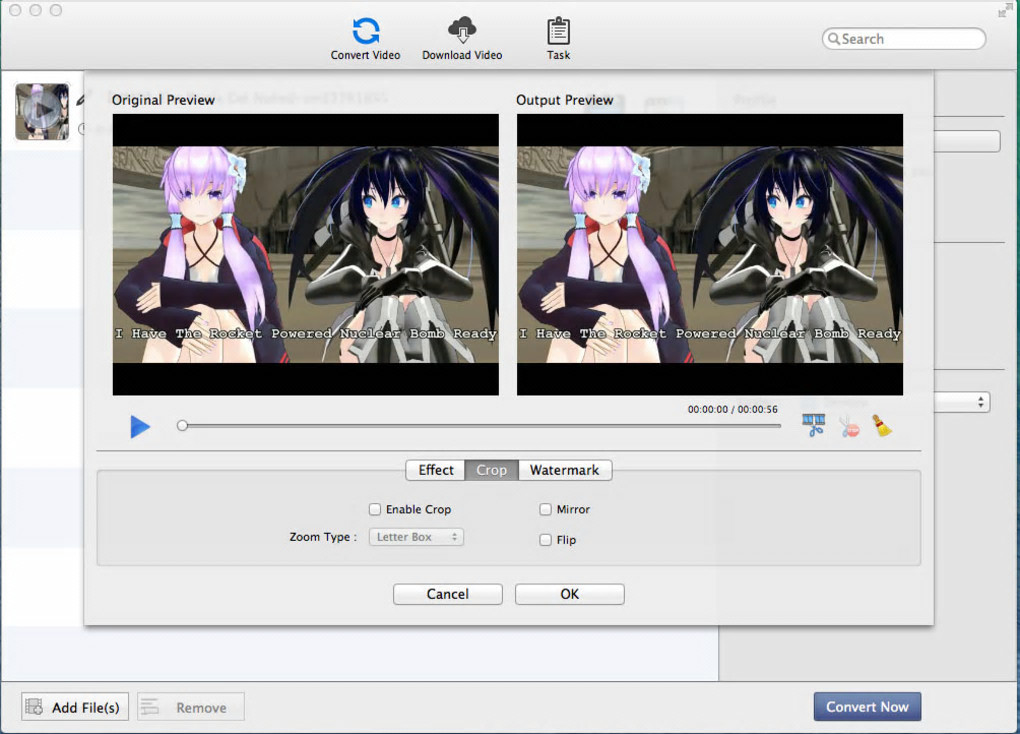Click the Search field
Screen dimensions: 1020x734
point(904,38)
